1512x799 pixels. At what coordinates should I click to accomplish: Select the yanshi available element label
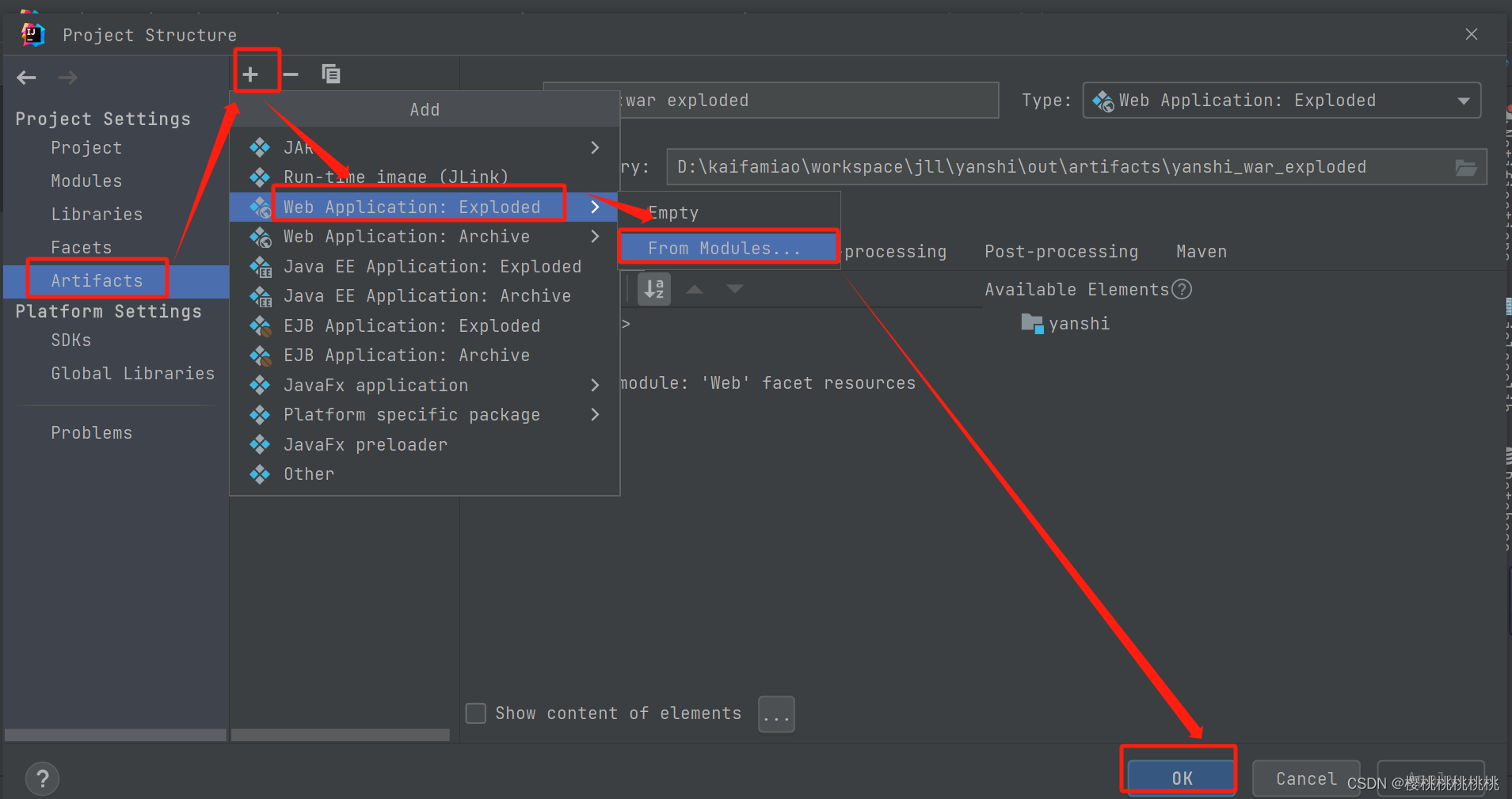coord(1079,324)
